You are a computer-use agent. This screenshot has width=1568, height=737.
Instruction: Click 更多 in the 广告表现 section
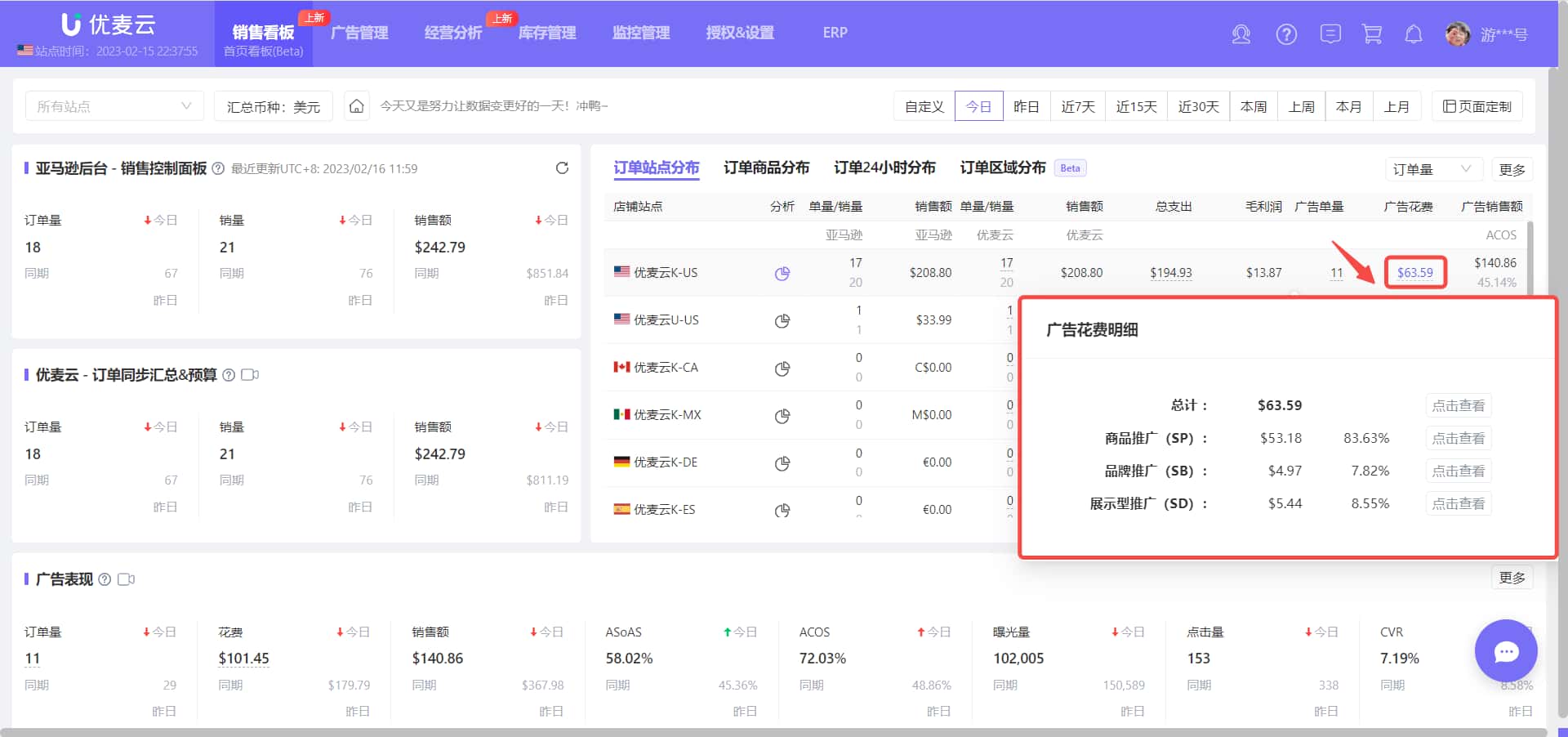click(1512, 578)
